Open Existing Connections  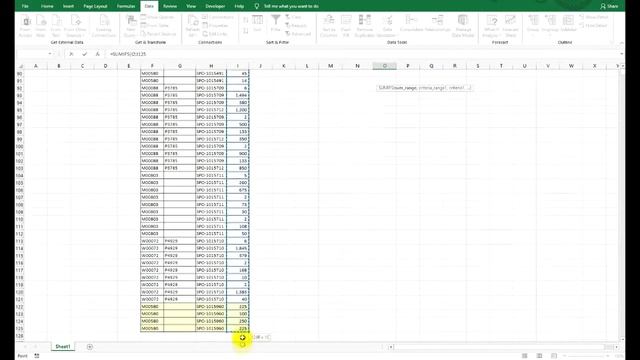104,26
